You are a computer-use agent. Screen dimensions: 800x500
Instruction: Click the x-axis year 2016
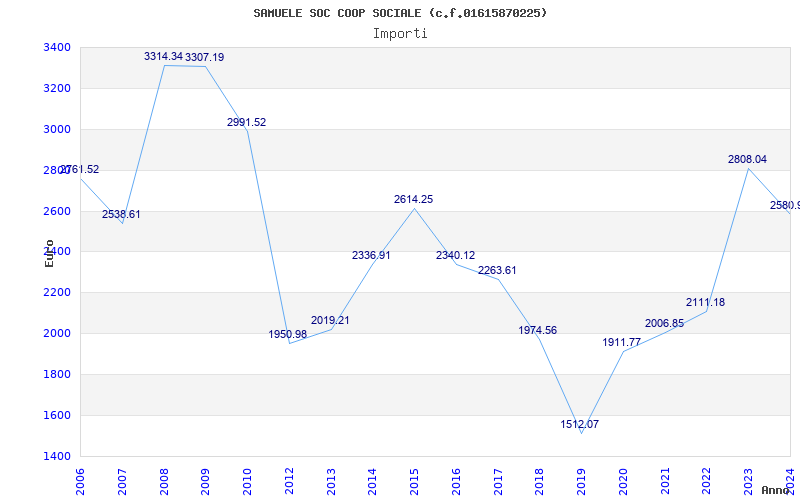click(x=456, y=482)
